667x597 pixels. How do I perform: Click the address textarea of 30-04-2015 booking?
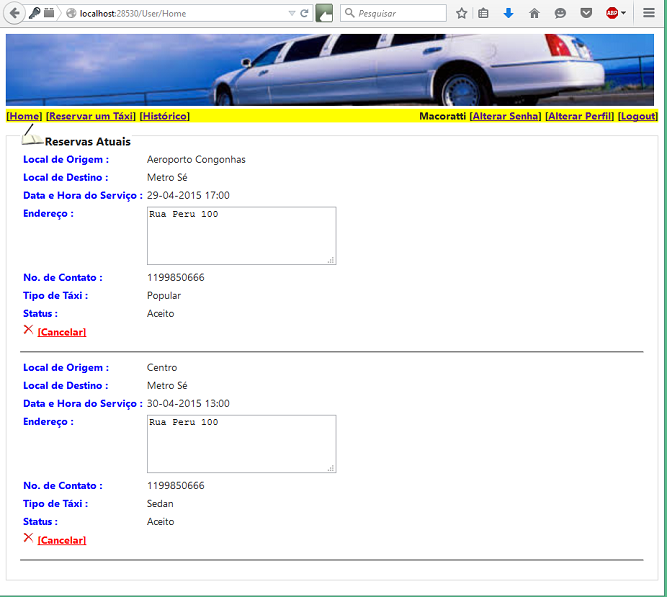(x=242, y=444)
